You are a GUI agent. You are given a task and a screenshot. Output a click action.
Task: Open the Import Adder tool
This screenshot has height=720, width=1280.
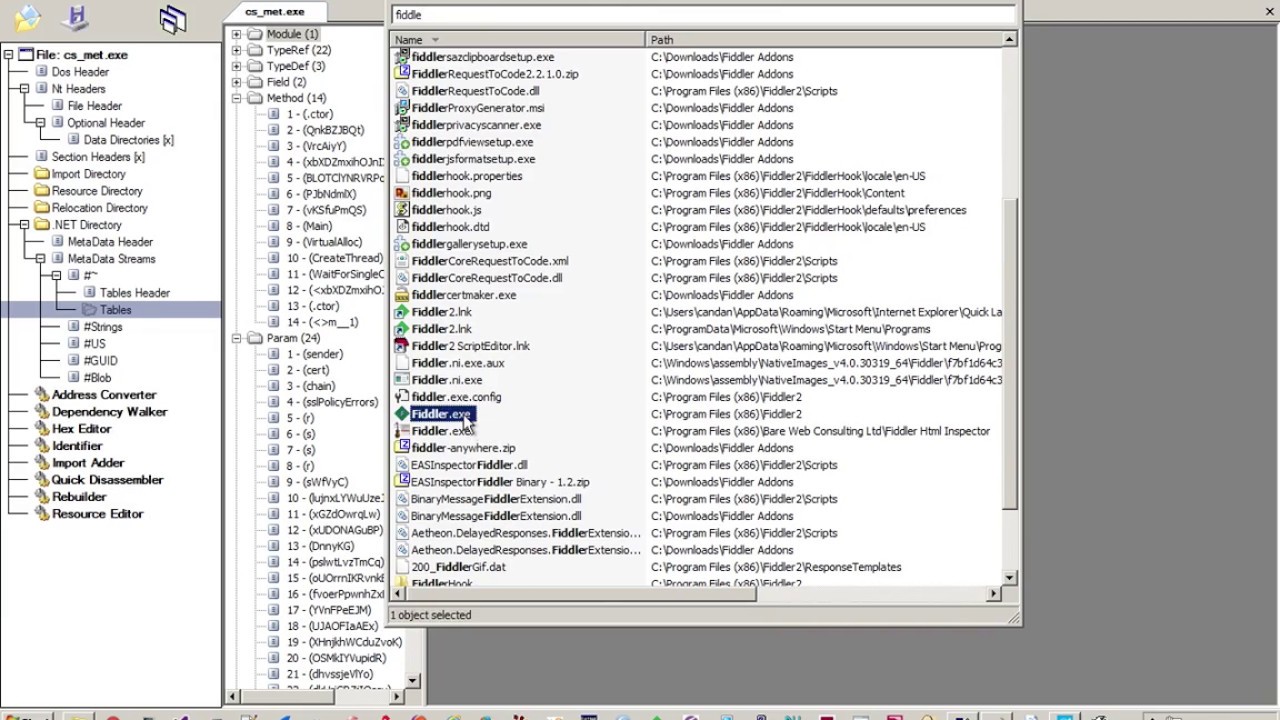pos(88,463)
